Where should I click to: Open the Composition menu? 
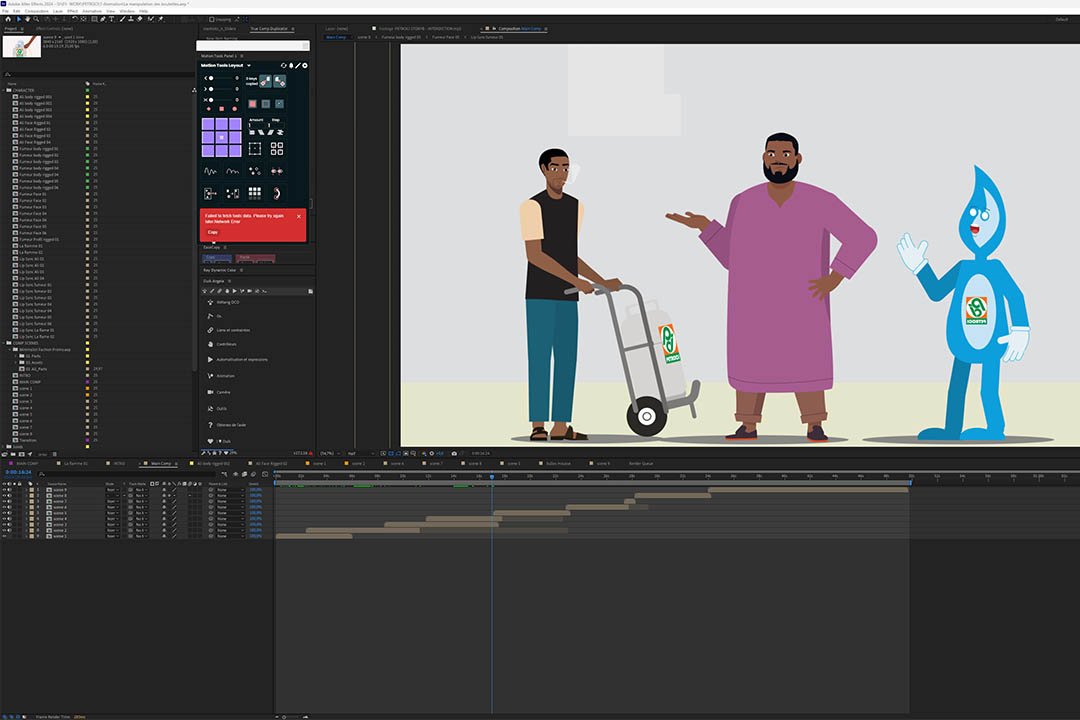(37, 11)
